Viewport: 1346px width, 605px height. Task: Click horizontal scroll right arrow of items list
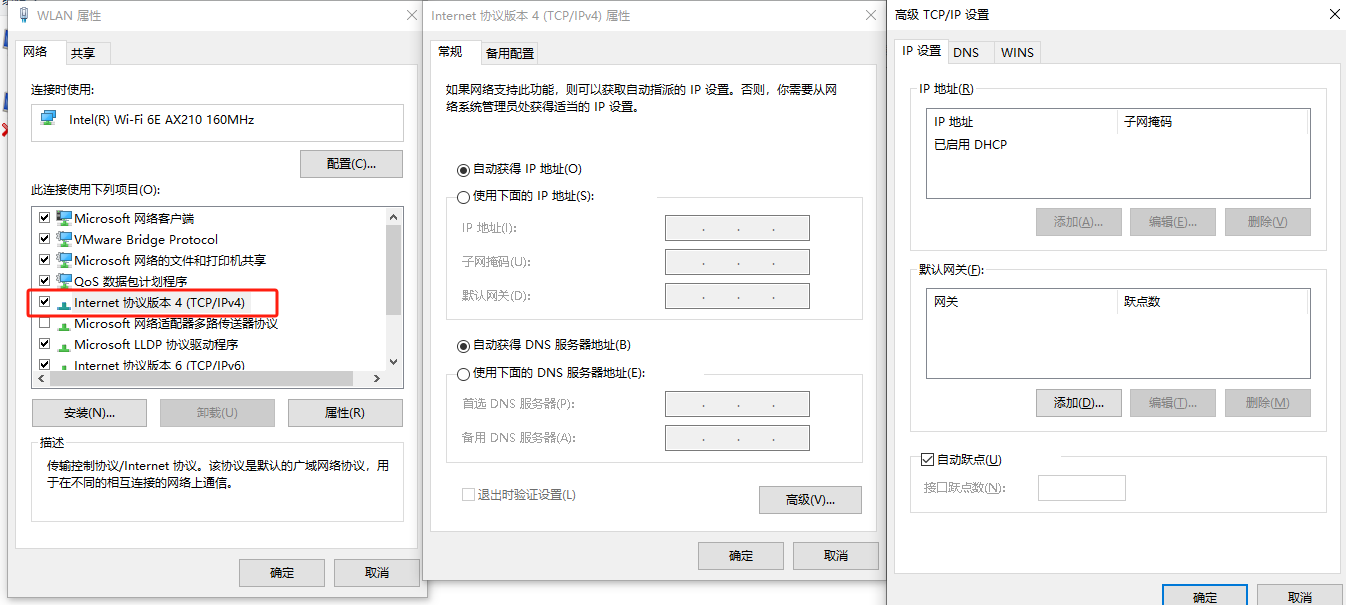point(376,379)
